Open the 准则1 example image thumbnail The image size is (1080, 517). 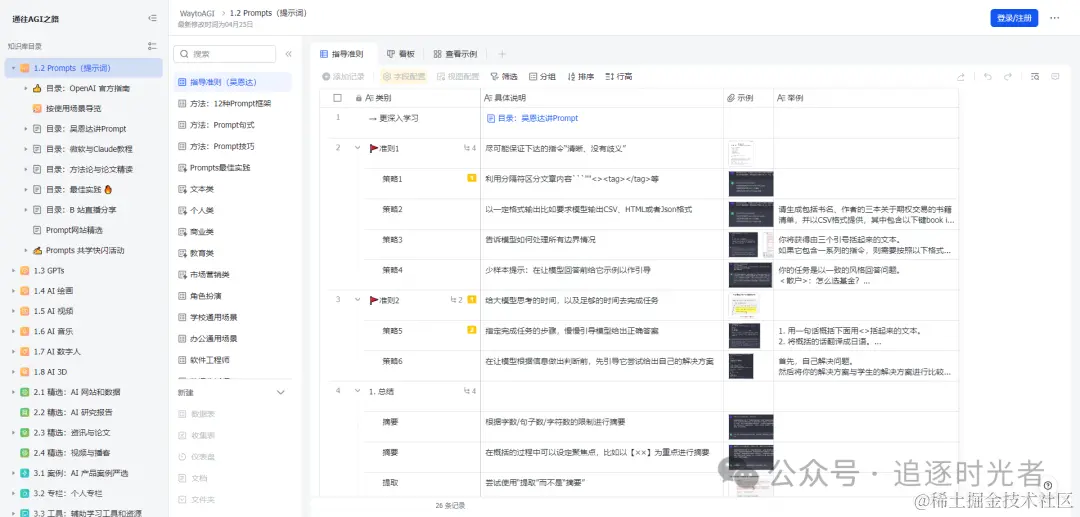point(740,154)
